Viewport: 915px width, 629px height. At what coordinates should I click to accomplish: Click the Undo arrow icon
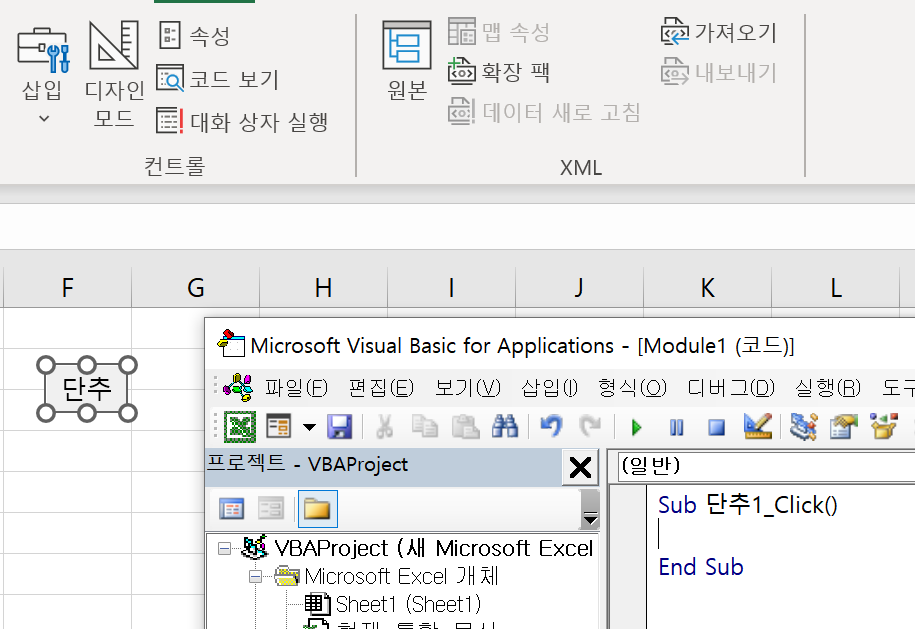click(x=551, y=427)
